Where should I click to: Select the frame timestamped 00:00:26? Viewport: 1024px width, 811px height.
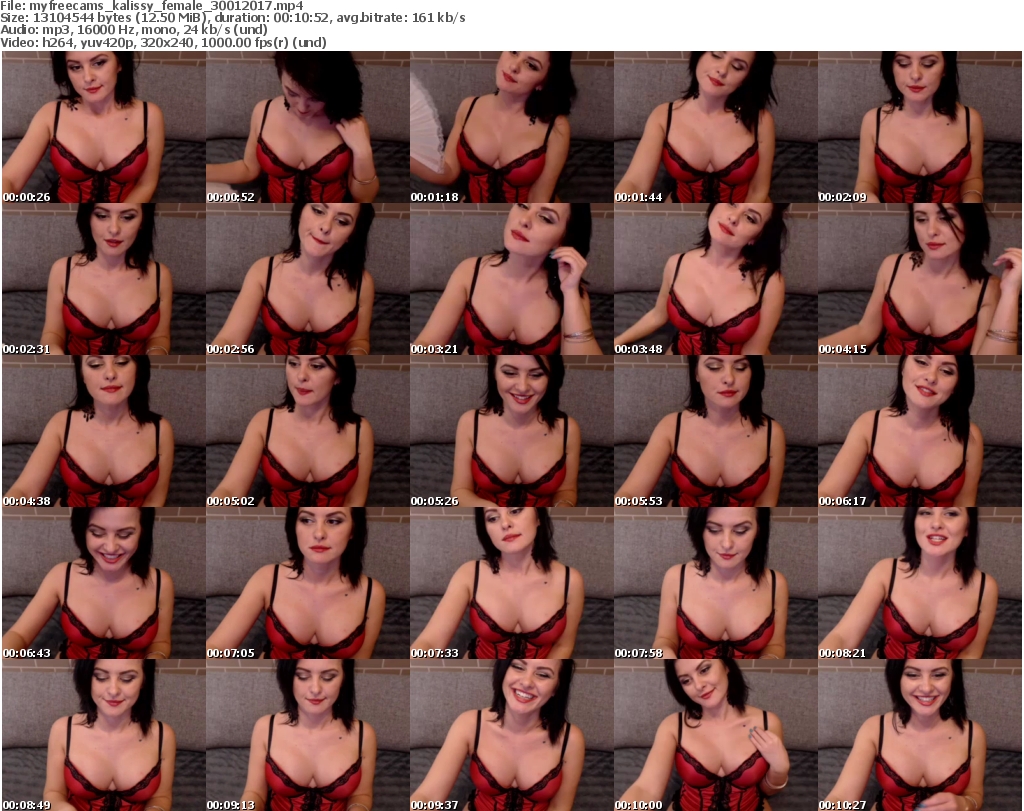[x=104, y=127]
